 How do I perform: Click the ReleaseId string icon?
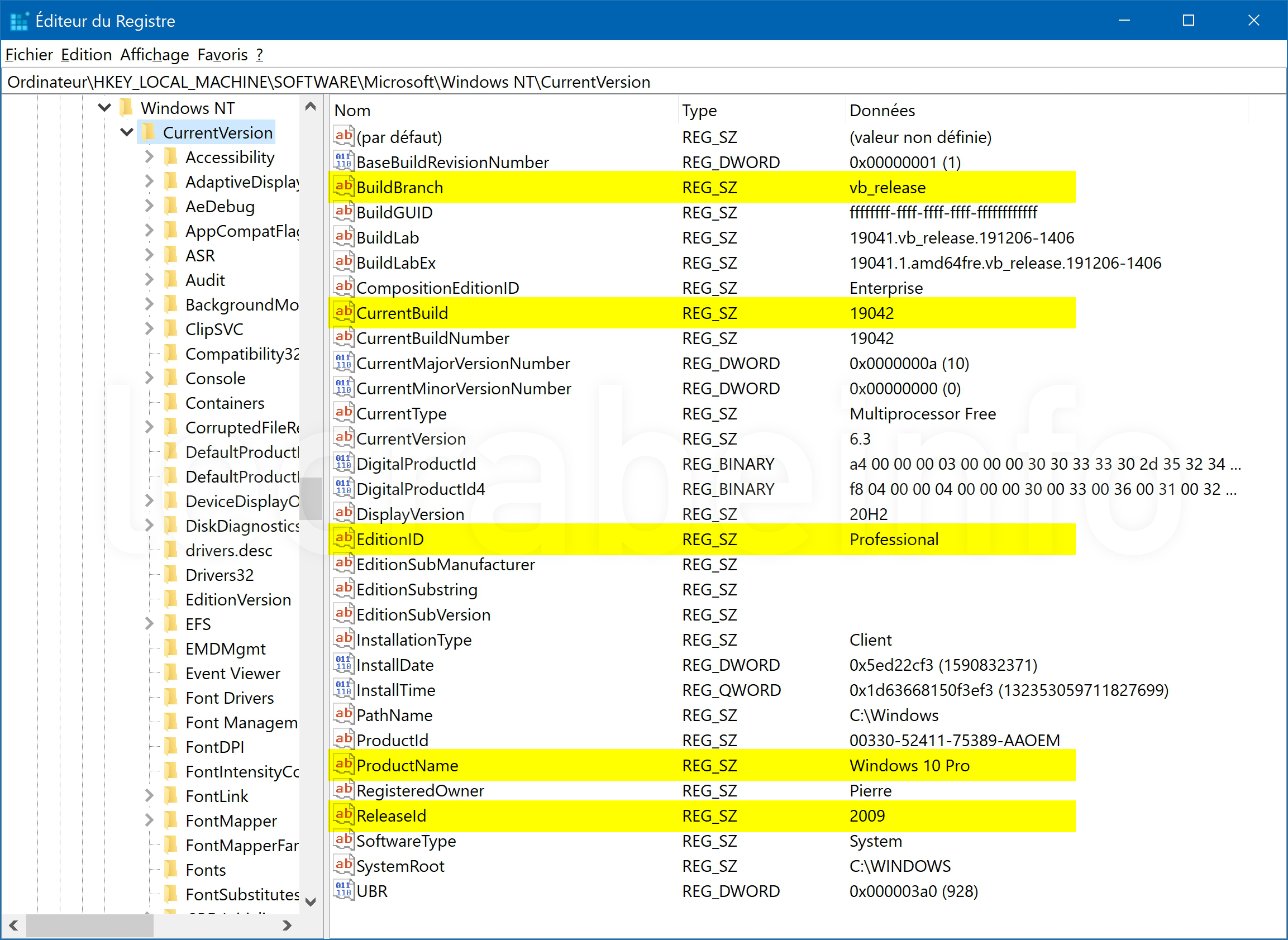[x=344, y=815]
